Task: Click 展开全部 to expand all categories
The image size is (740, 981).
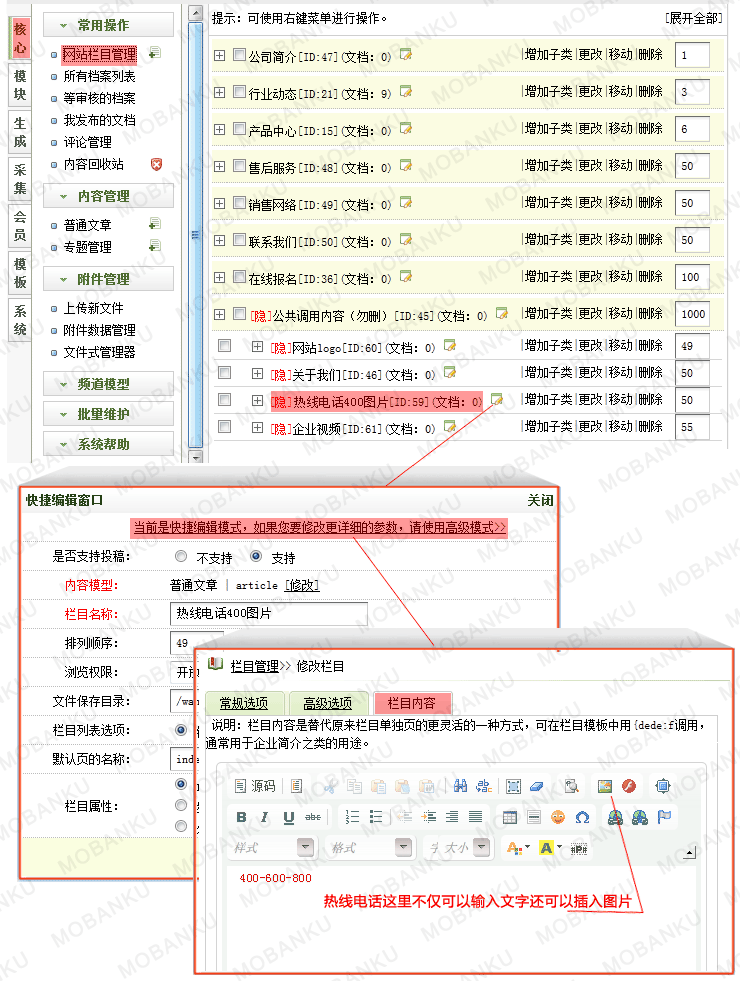Action: (694, 18)
